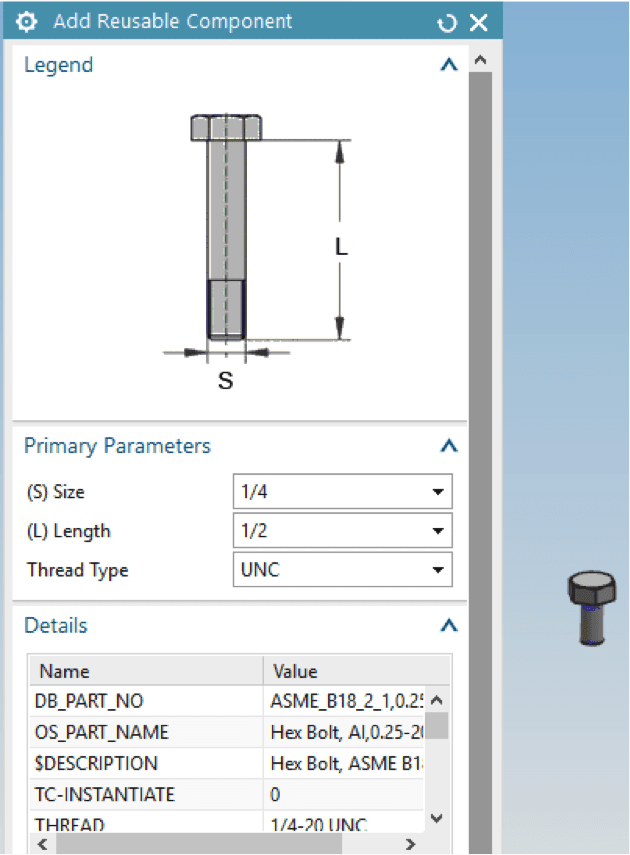Open the dialog settings gear icon
Viewport: 630px width, 855px height.
pos(26,22)
